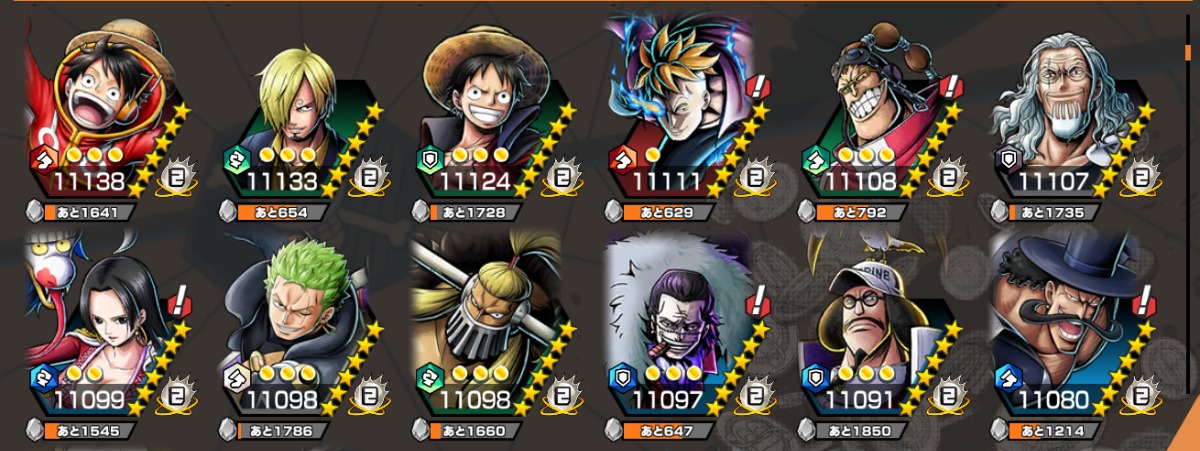Click the green runner class icon beside 11133
Image resolution: width=1200 pixels, height=451 pixels.
(236, 158)
